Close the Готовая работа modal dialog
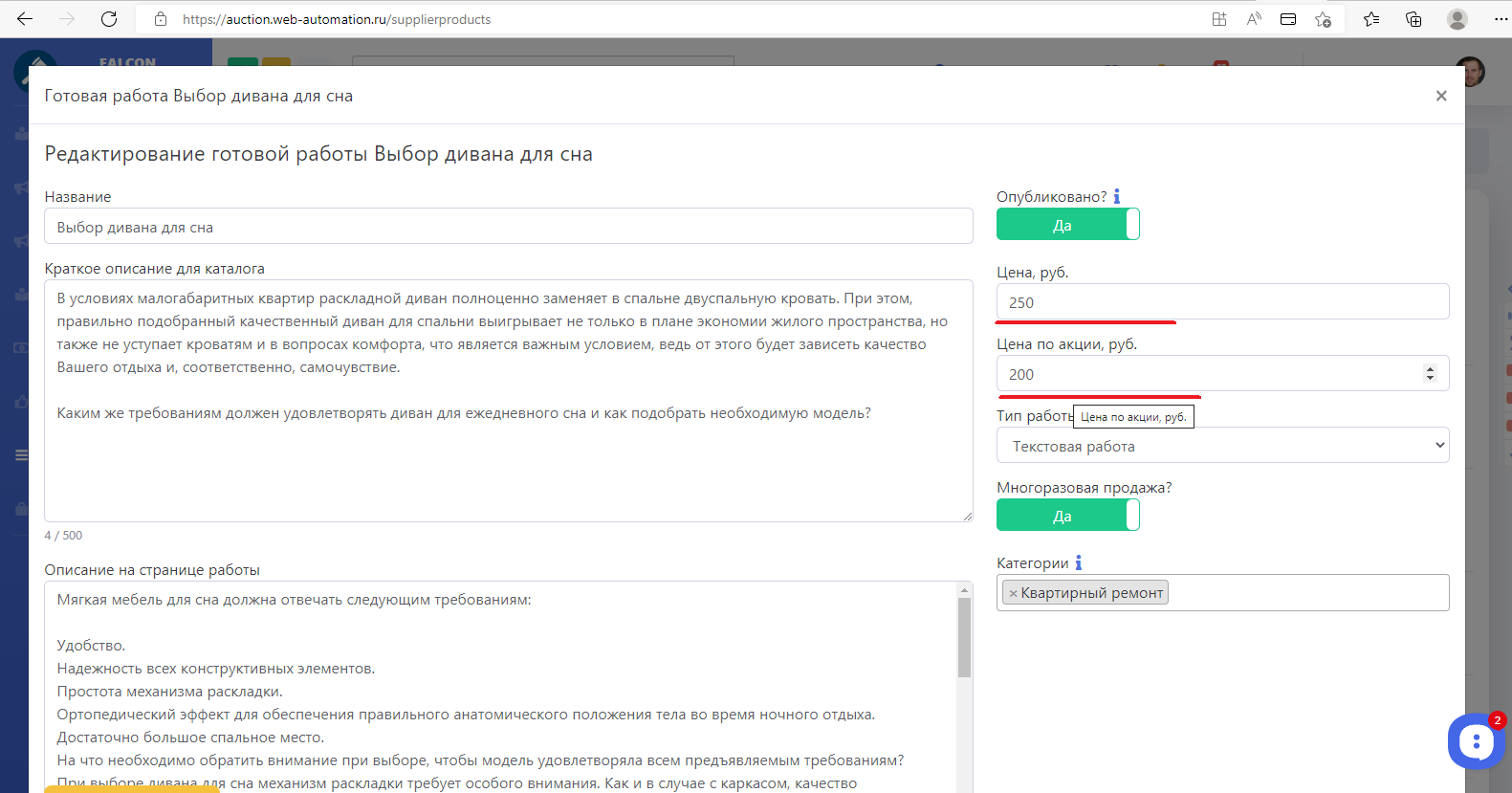The height and width of the screenshot is (793, 1512). point(1441,96)
